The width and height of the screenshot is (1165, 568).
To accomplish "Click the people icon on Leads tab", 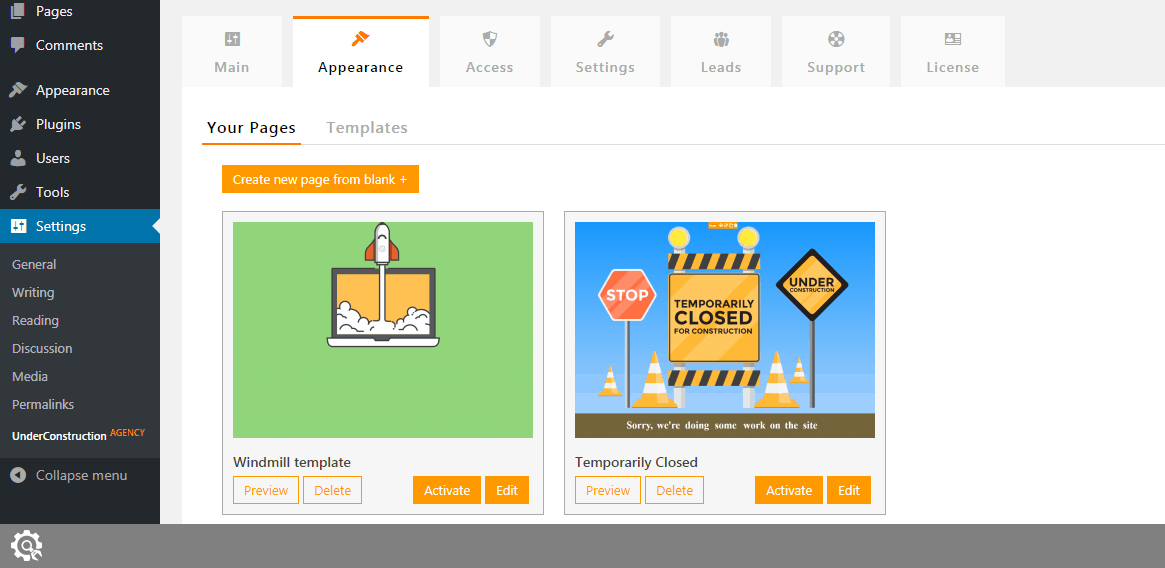I will (721, 40).
